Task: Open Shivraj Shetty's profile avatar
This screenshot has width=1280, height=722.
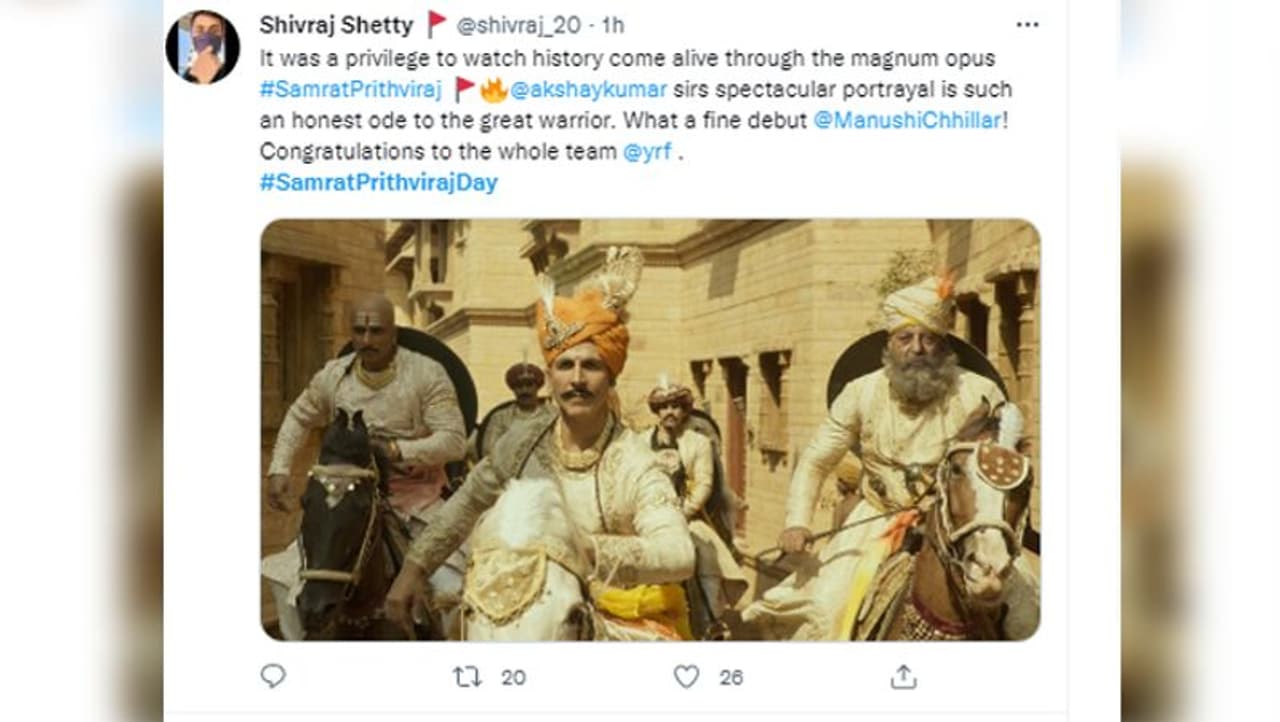Action: pyautogui.click(x=202, y=47)
